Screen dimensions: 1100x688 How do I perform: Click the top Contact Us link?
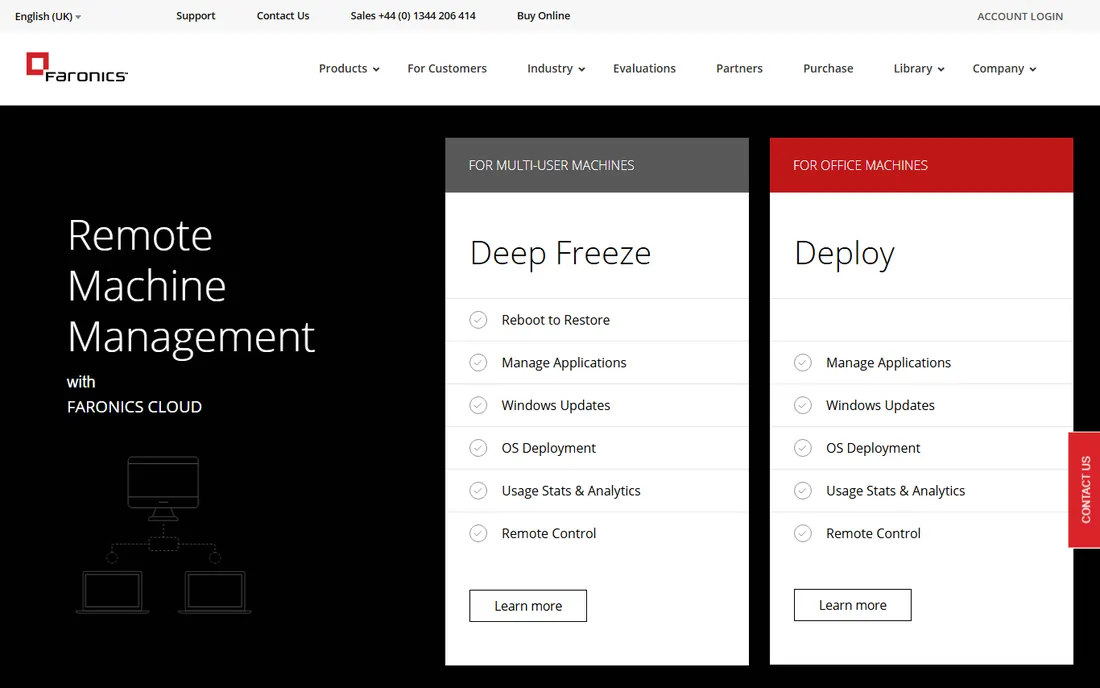[283, 15]
